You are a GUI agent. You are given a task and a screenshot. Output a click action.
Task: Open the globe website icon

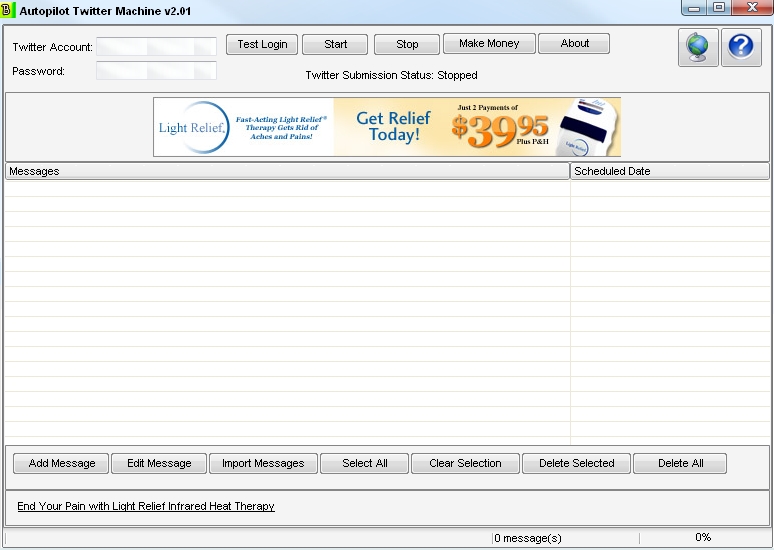tap(698, 47)
